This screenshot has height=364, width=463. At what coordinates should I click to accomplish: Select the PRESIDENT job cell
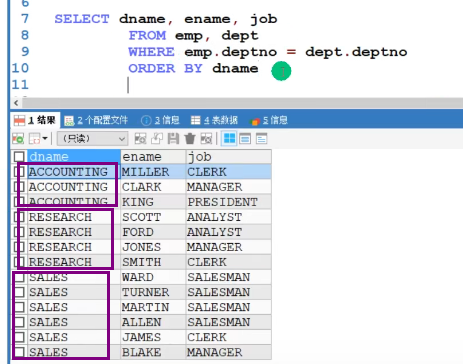pos(229,202)
